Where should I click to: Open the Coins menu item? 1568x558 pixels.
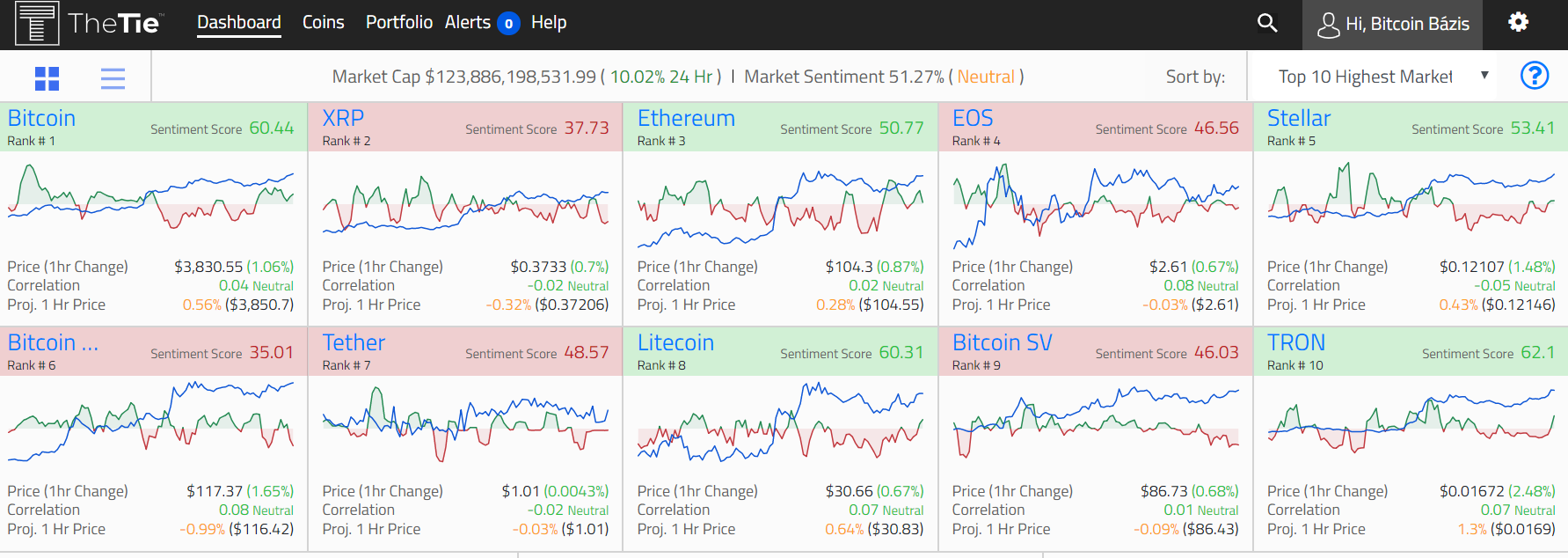(x=323, y=23)
